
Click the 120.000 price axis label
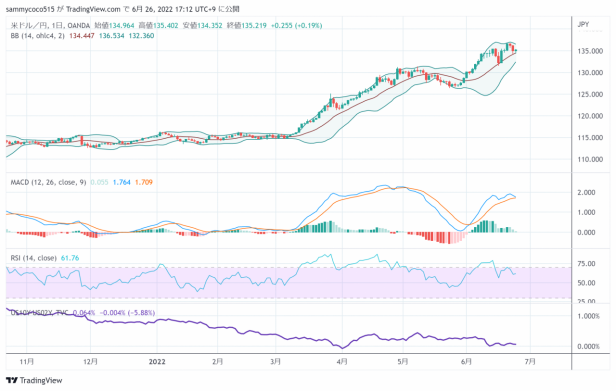[590, 116]
